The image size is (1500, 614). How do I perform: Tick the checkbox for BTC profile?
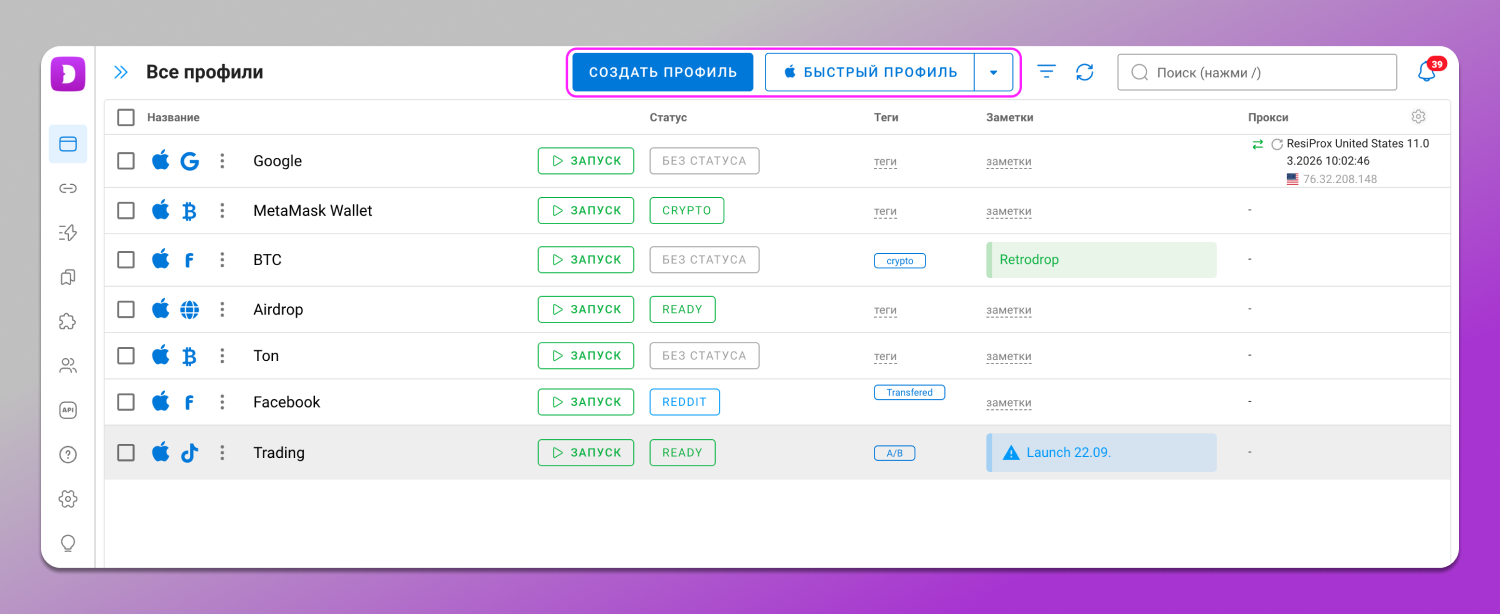click(x=126, y=260)
